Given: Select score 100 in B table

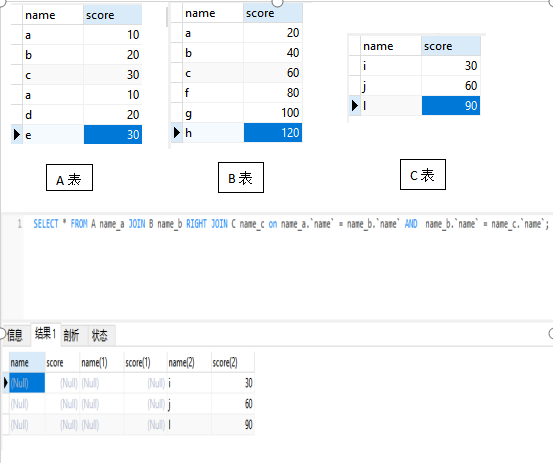Looking at the screenshot, I should tap(273, 113).
